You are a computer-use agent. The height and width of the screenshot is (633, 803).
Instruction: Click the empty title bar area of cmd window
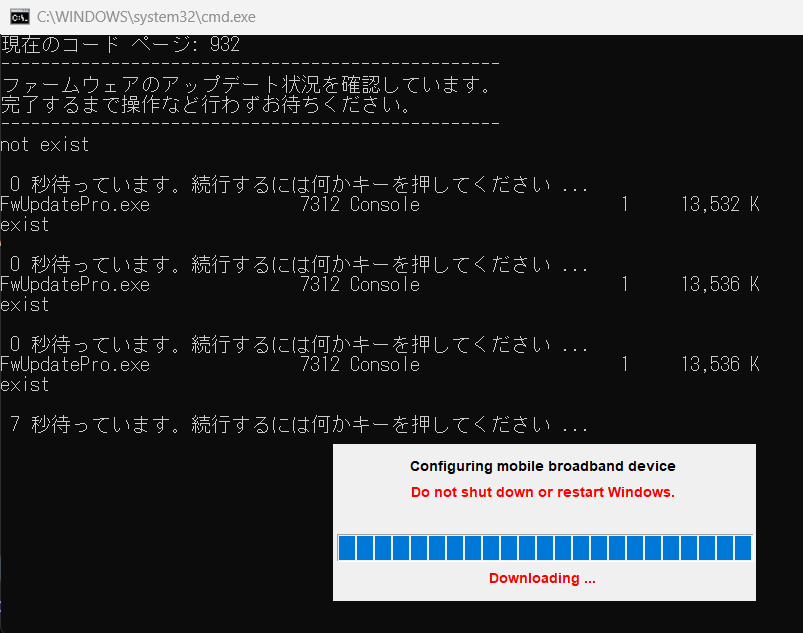[500, 16]
